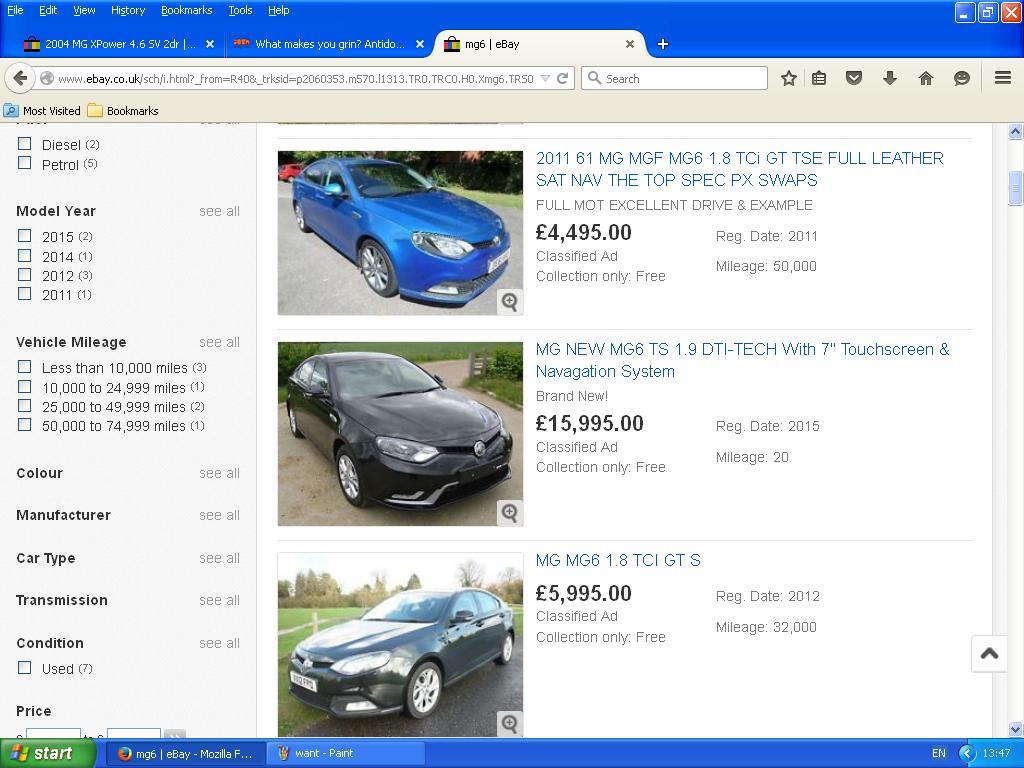The width and height of the screenshot is (1024, 768).
Task: Select '25,000 to 49,999 miles' checkbox
Action: click(x=25, y=406)
